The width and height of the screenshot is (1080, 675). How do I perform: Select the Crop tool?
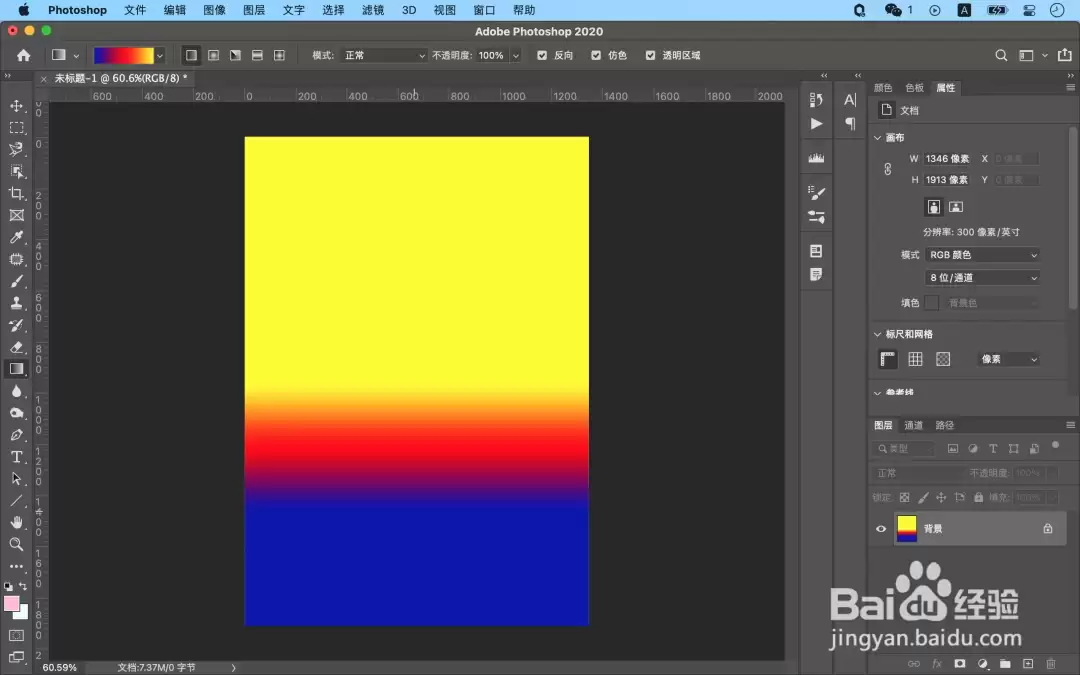click(17, 194)
